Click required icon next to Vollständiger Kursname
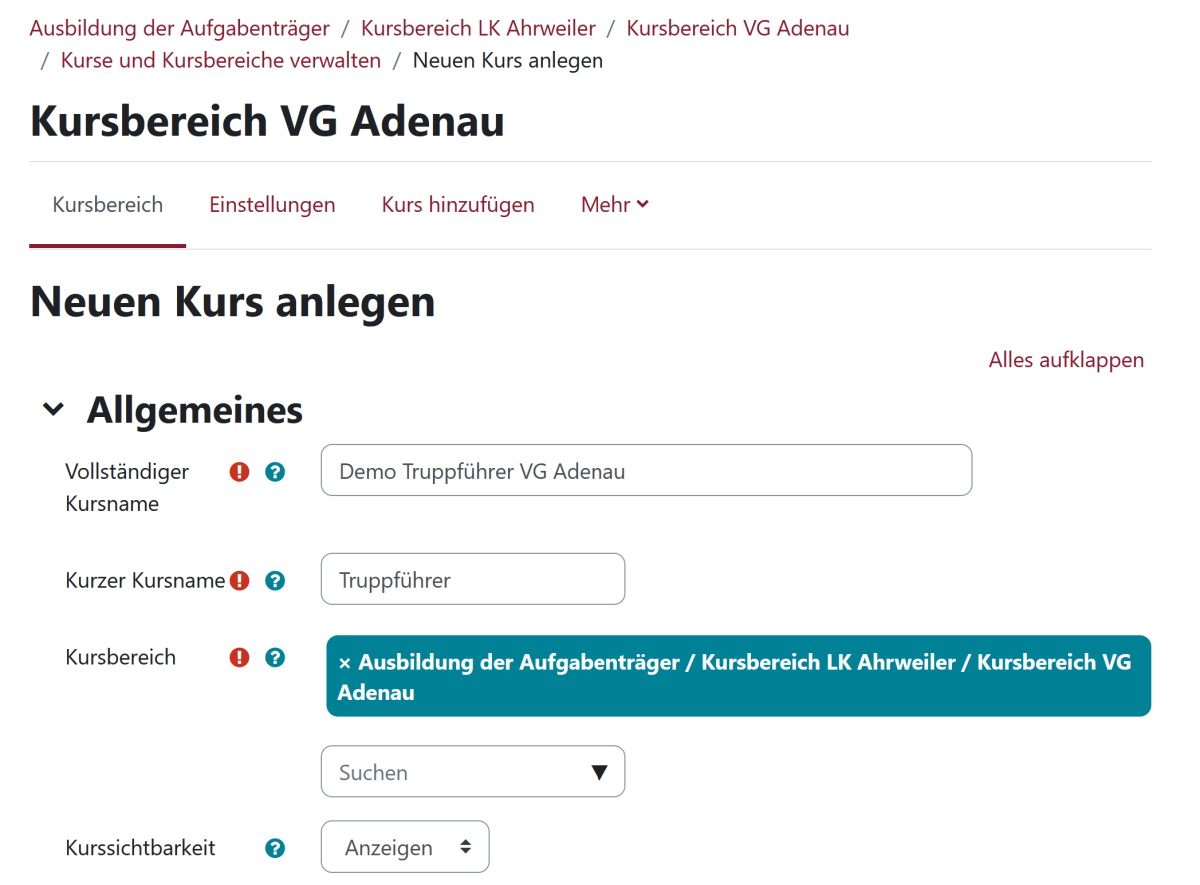1200x885 pixels. click(239, 472)
